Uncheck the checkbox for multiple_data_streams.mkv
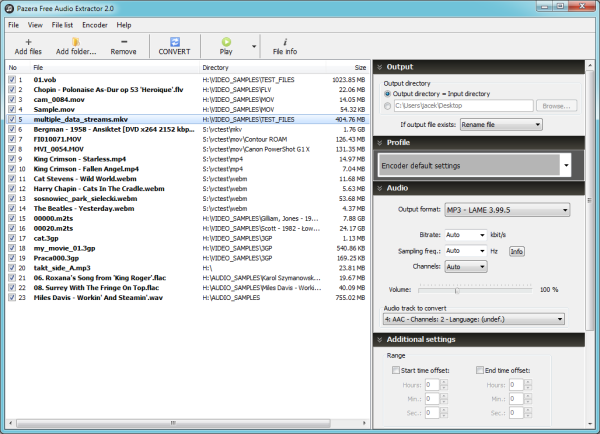The height and width of the screenshot is (434, 600). click(12, 119)
